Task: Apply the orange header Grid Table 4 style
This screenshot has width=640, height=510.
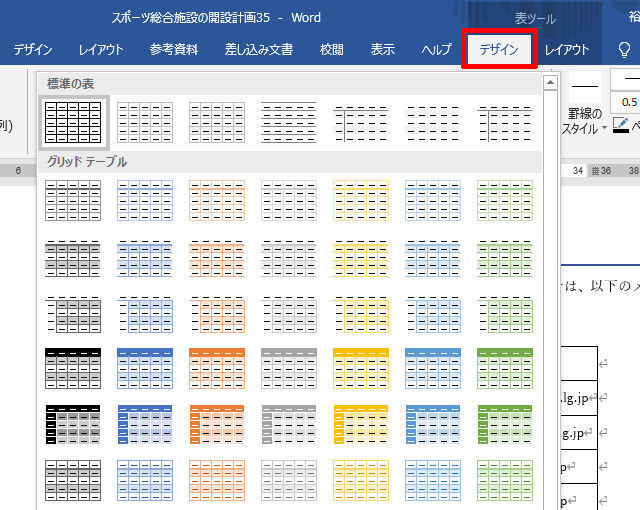Action: [217, 368]
